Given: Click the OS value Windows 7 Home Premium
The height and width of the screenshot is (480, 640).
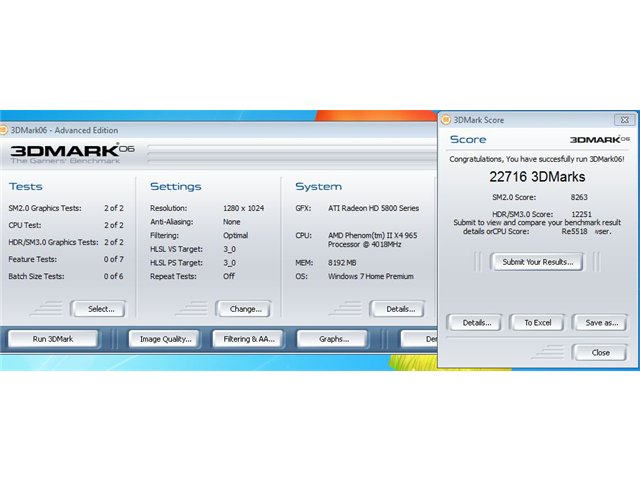Looking at the screenshot, I should coord(371,276).
